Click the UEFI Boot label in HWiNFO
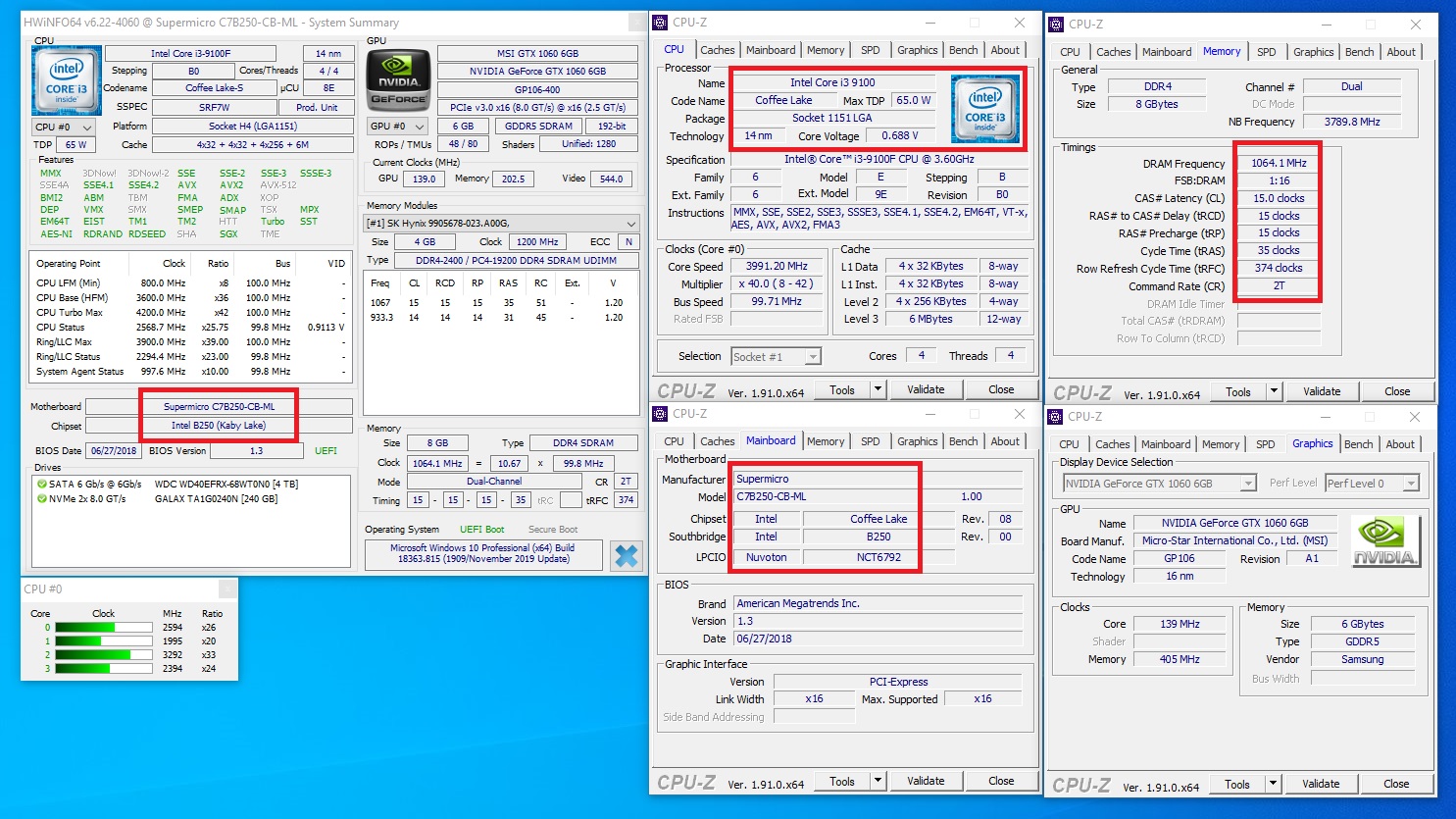 pos(482,529)
